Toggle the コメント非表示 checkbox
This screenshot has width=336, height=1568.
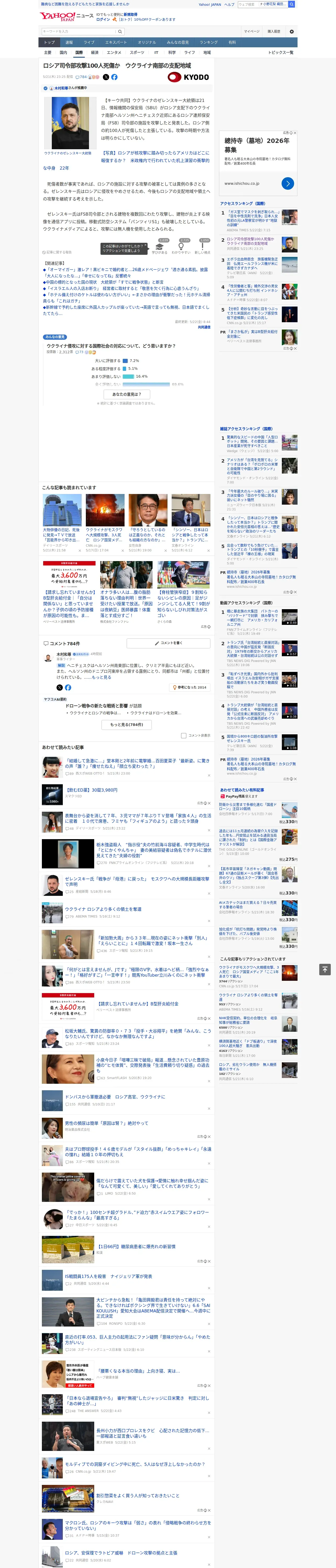[183, 735]
